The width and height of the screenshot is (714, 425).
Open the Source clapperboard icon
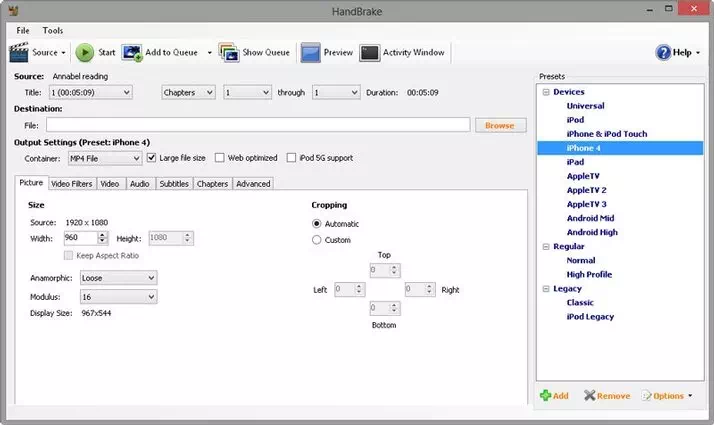click(19, 52)
